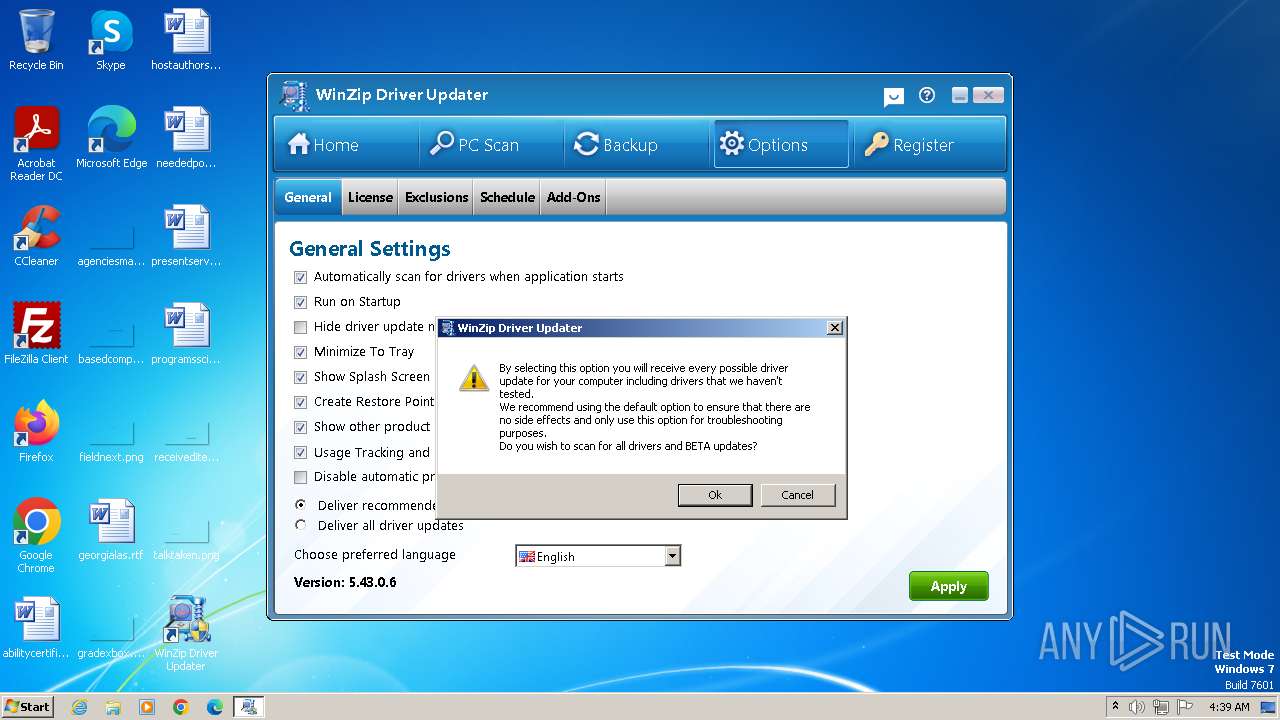
Task: Select Deliver all driver updates radio
Action: tap(300, 525)
